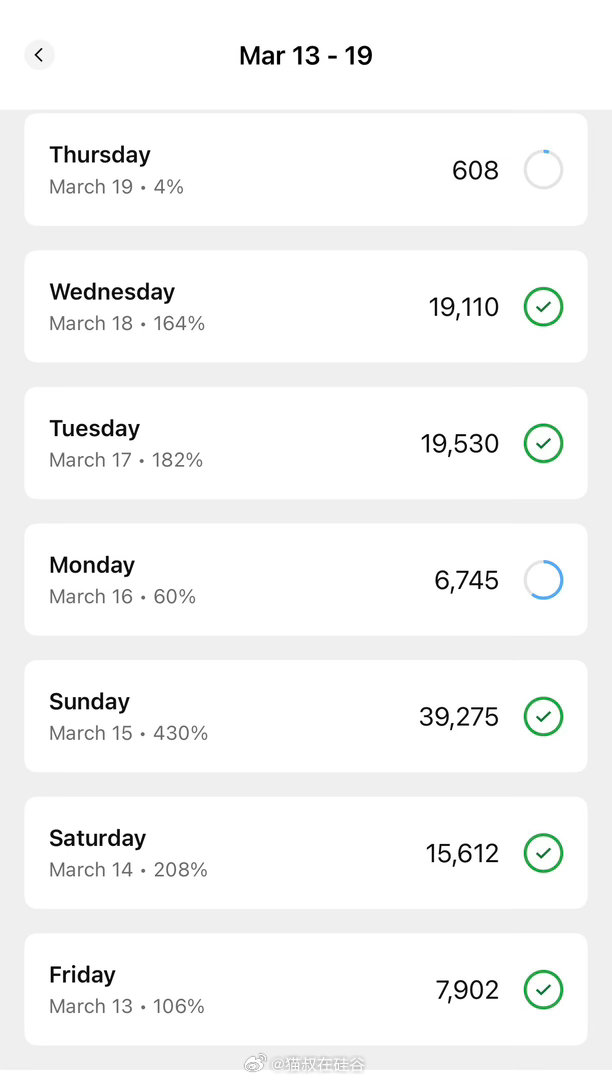Open the Thursday March 19 entry

250,170
